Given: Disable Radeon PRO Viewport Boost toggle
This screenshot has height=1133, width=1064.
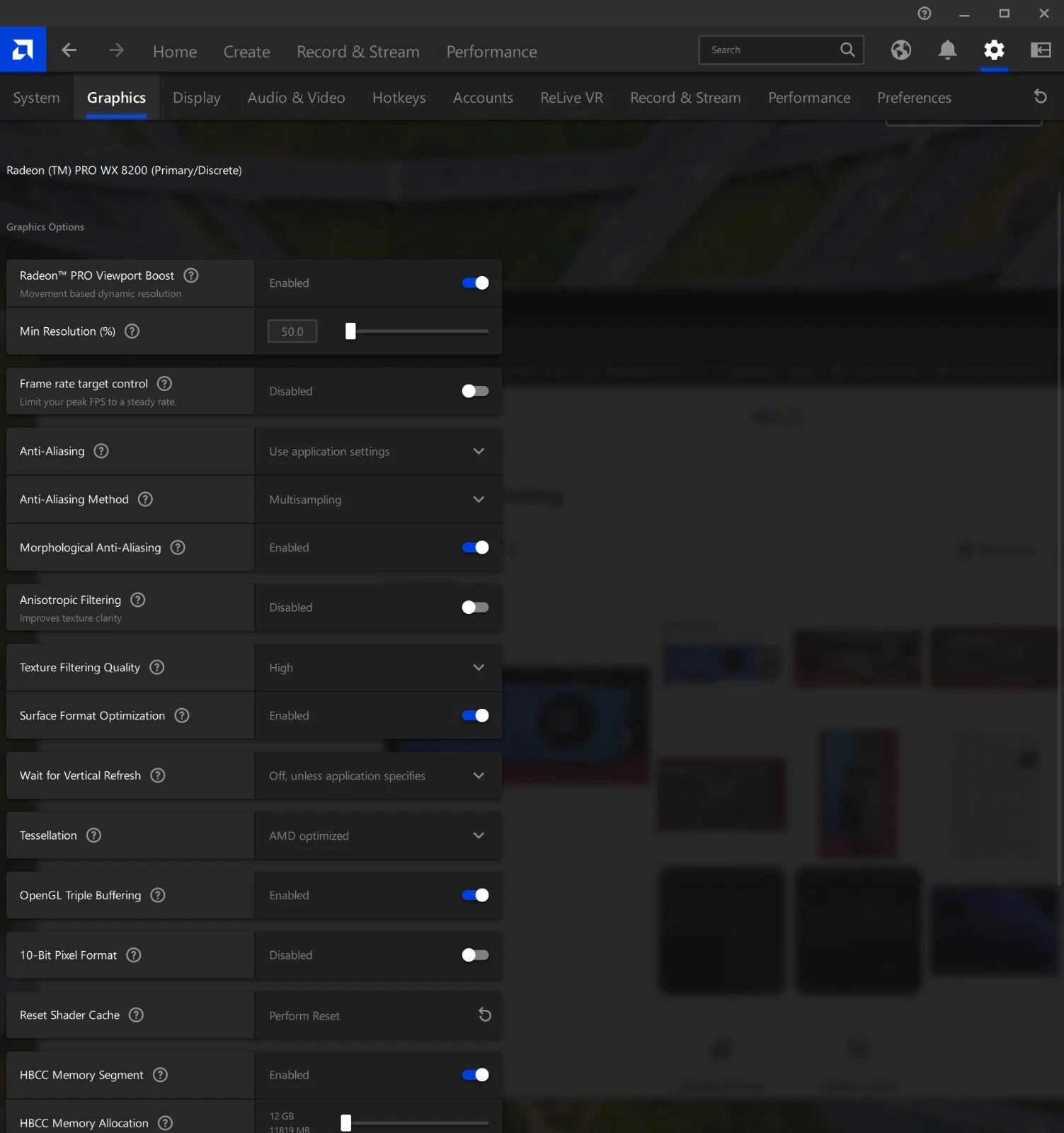Looking at the screenshot, I should click(x=475, y=283).
